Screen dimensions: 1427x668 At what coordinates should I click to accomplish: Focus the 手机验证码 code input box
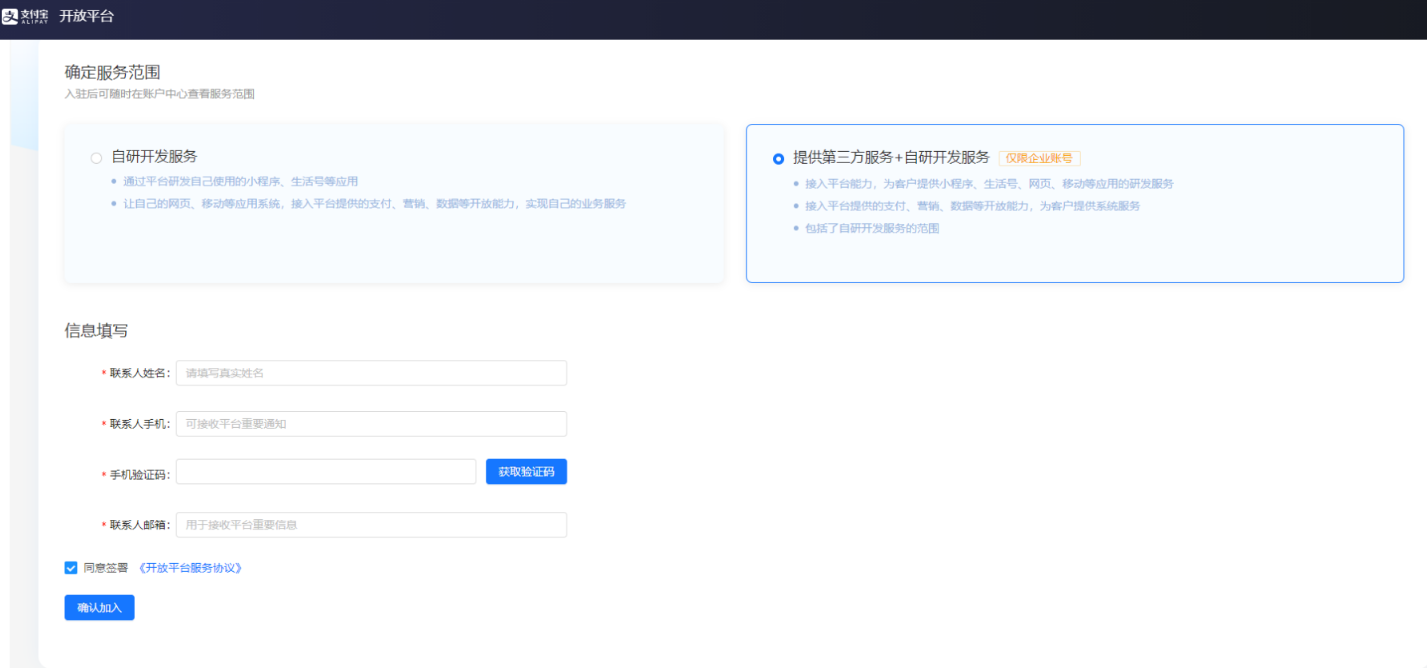(326, 472)
